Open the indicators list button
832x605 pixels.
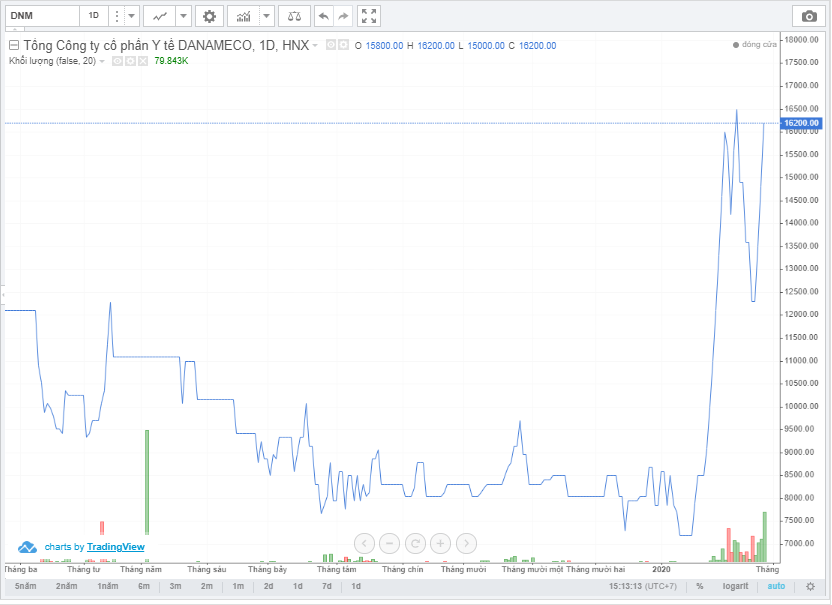(x=244, y=16)
